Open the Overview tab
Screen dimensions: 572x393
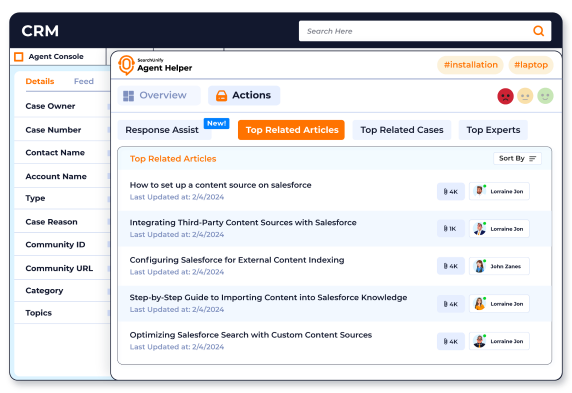click(x=159, y=95)
